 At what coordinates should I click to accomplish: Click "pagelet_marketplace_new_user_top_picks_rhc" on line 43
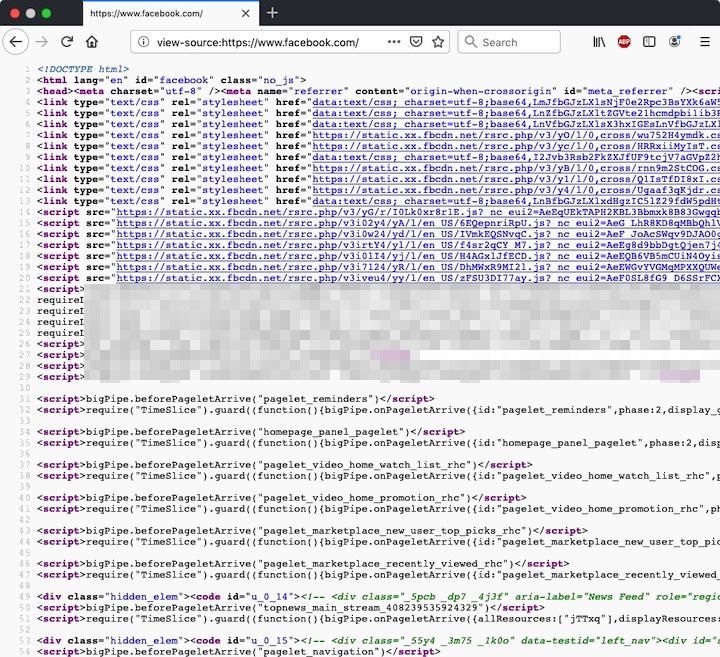coord(392,531)
